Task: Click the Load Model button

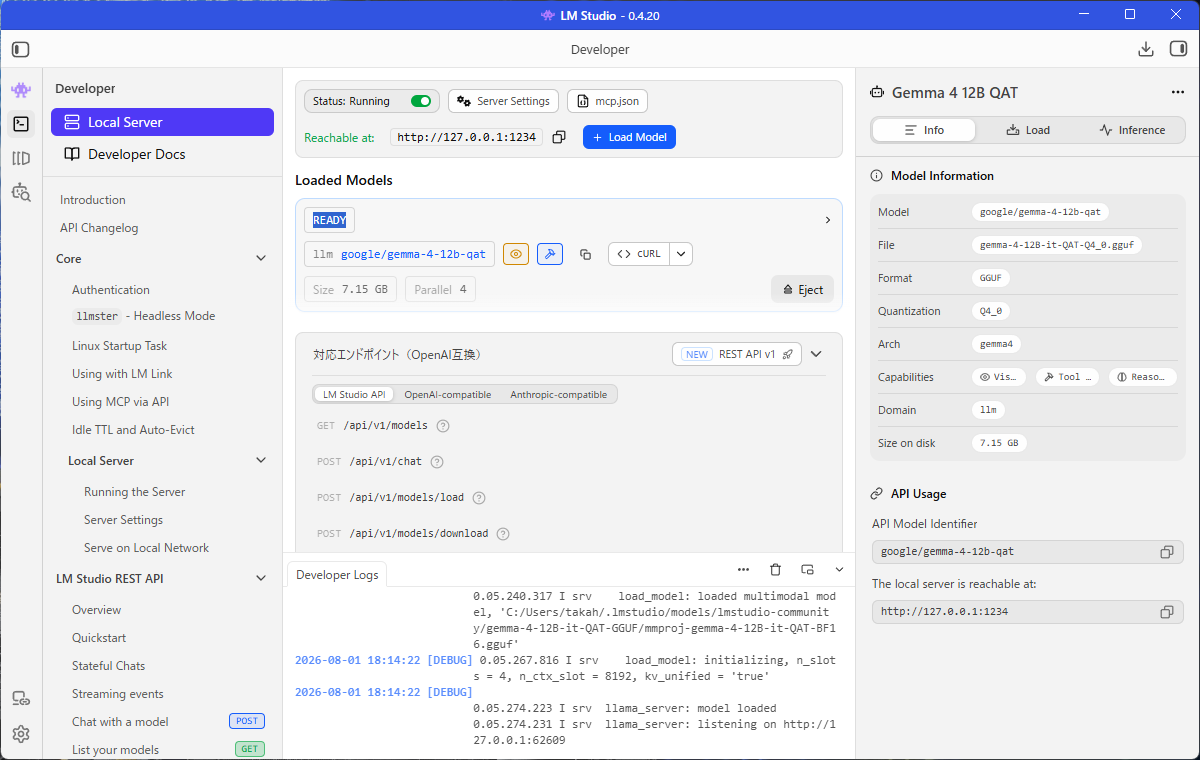Action: click(x=629, y=137)
